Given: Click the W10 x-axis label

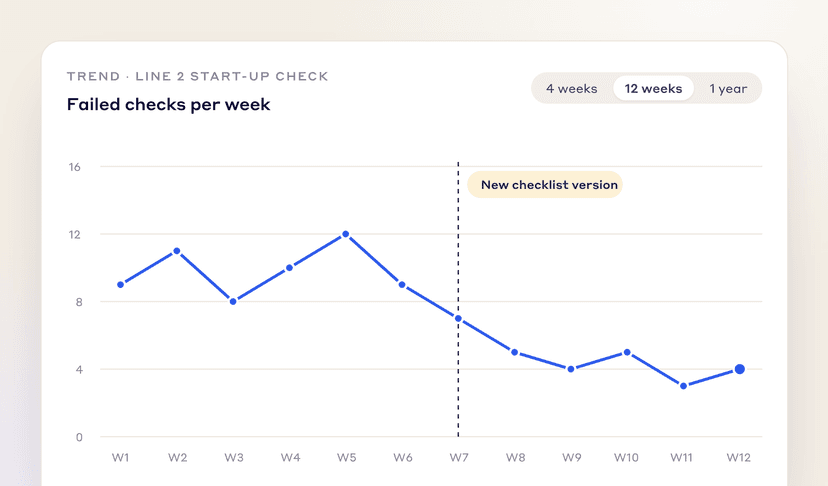Looking at the screenshot, I should pyautogui.click(x=626, y=457).
